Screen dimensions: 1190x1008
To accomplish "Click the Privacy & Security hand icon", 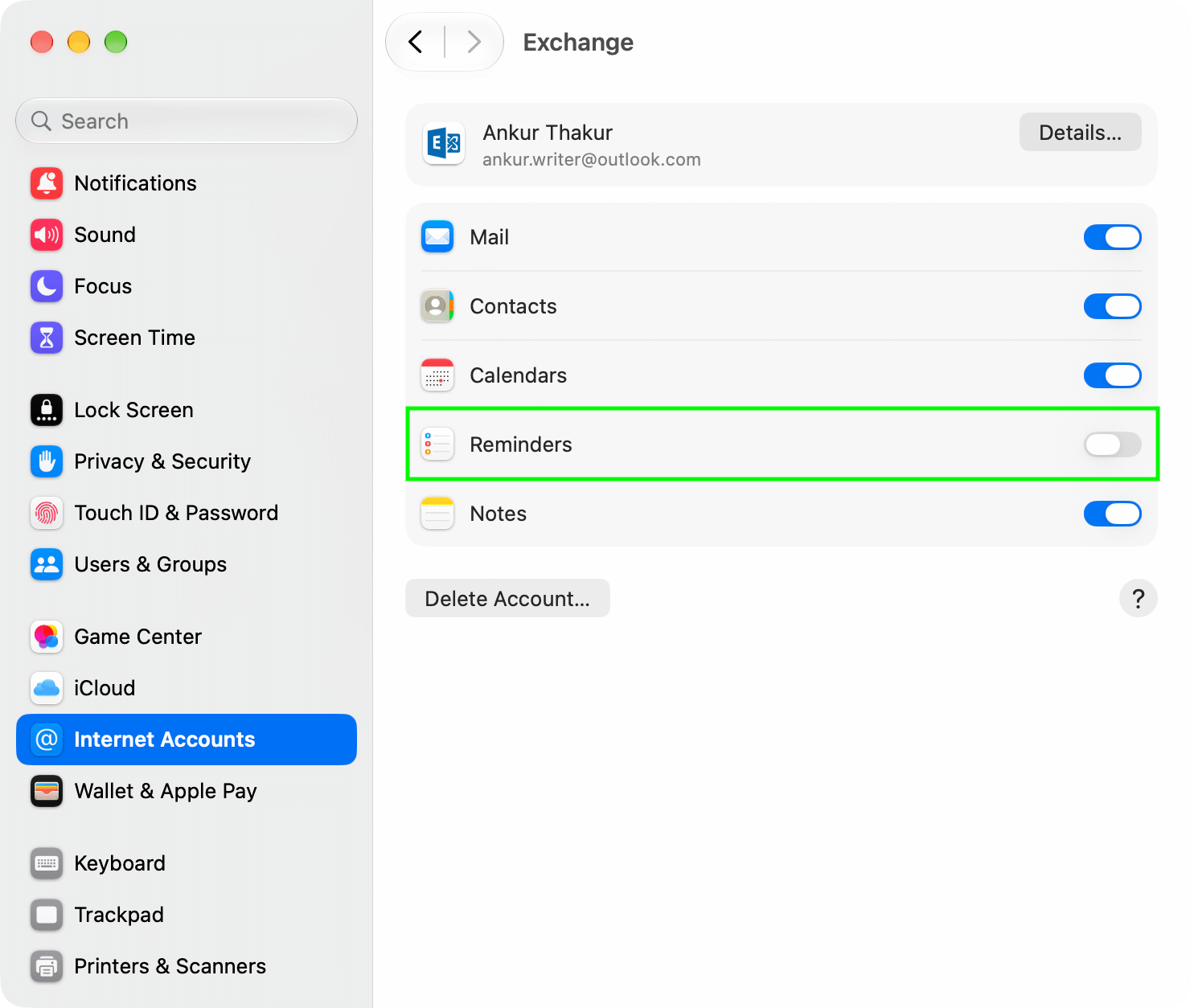I will click(x=47, y=461).
